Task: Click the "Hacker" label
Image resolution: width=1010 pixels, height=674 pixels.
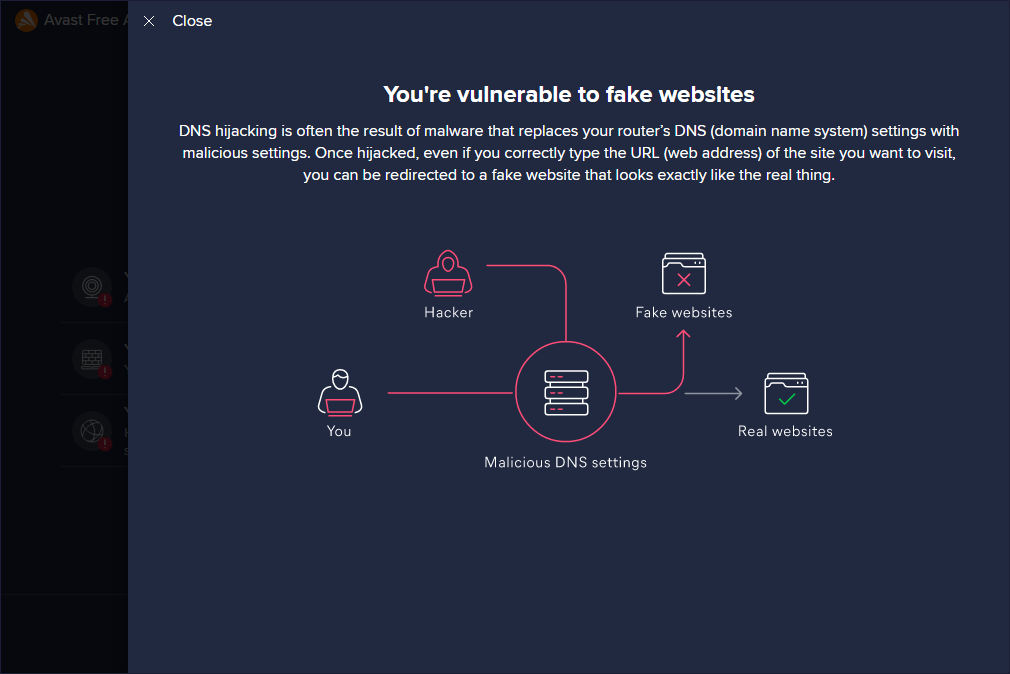Action: (x=448, y=313)
